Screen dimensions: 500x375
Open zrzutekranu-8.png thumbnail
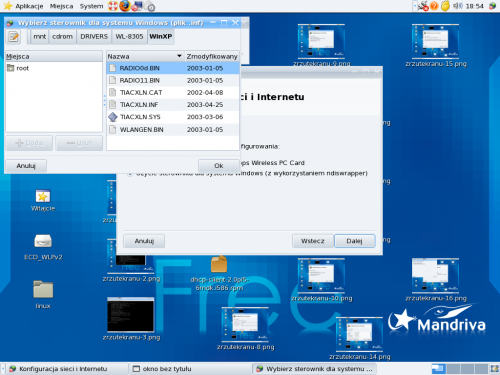(x=245, y=324)
